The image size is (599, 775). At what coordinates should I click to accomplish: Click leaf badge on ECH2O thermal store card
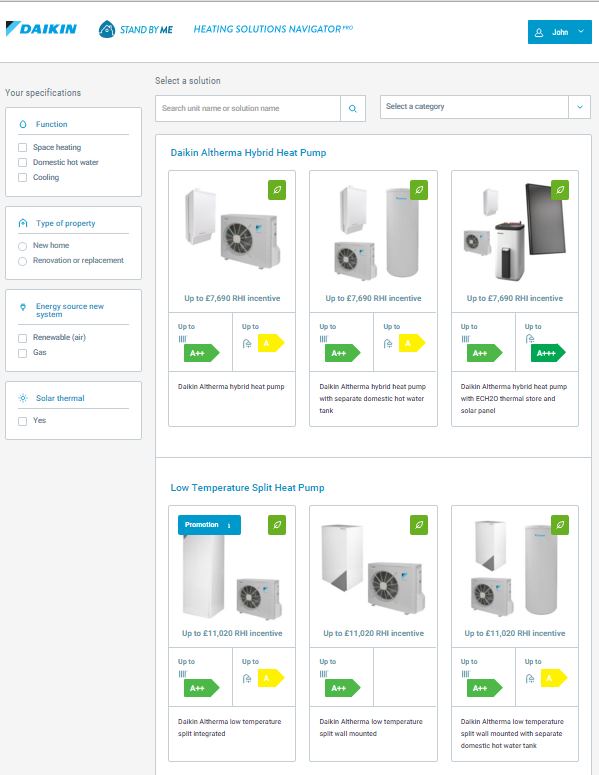(x=560, y=190)
